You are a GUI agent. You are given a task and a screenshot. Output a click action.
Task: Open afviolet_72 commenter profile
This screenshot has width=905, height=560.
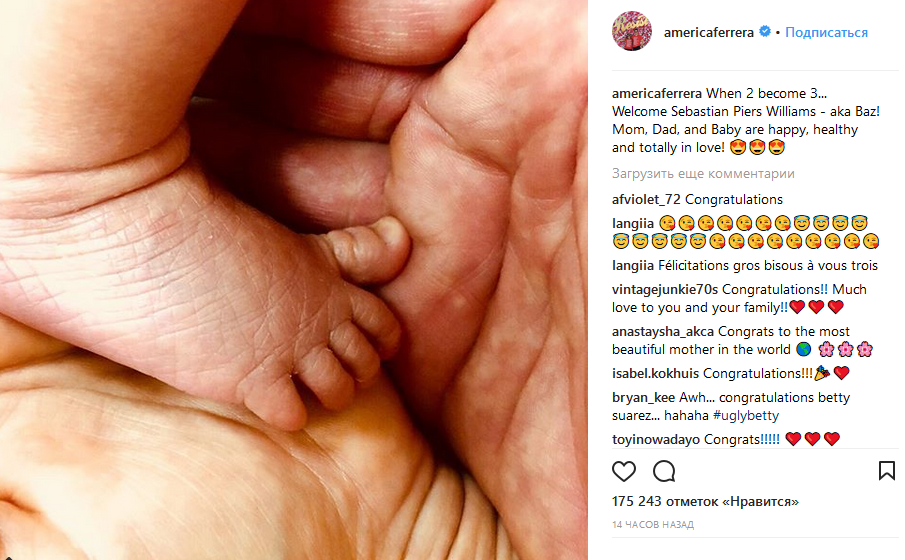click(646, 199)
